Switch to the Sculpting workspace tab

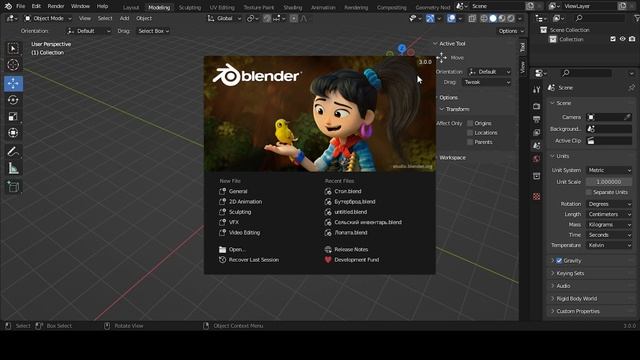pyautogui.click(x=190, y=7)
